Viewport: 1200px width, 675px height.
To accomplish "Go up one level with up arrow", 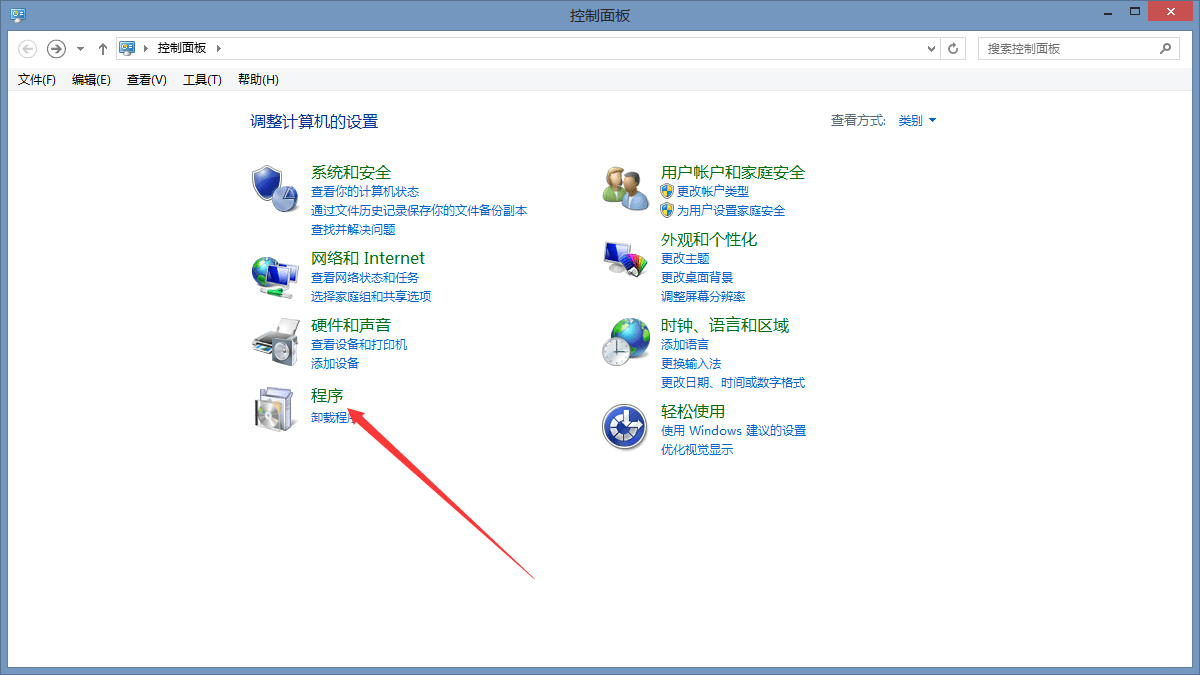I will coord(103,48).
